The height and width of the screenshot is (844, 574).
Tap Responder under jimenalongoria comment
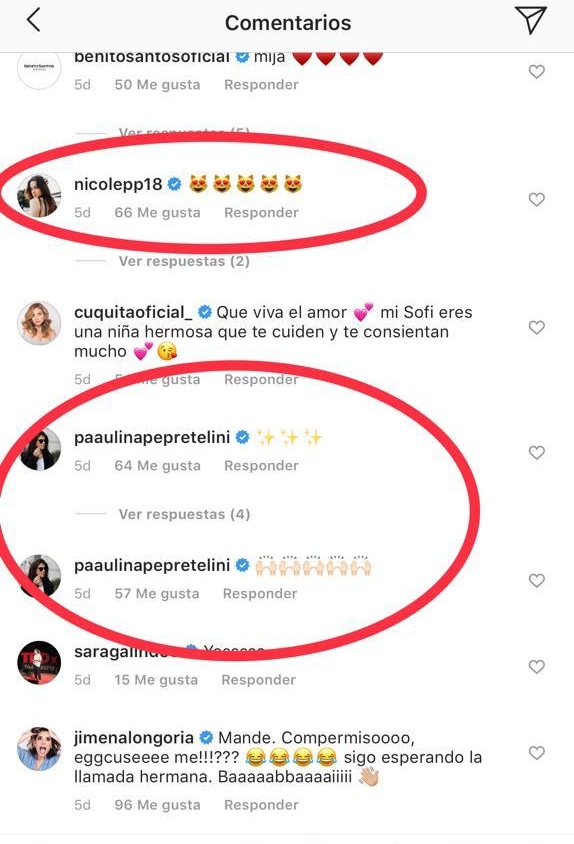tap(261, 805)
